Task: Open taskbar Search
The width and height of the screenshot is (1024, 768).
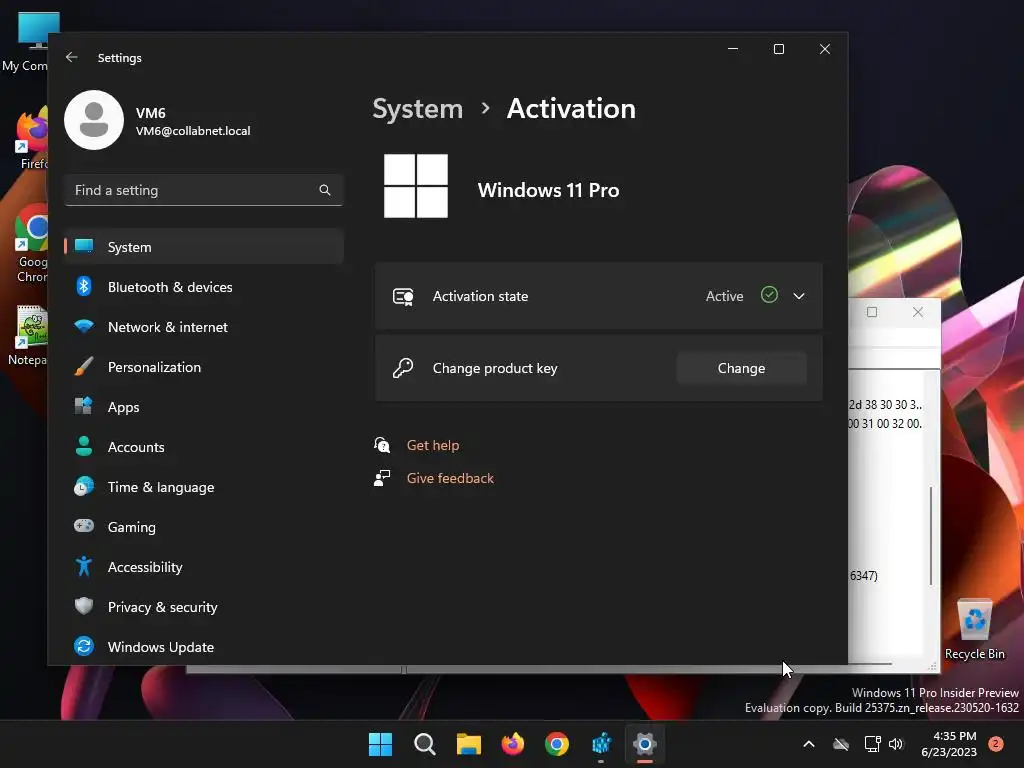Action: (x=424, y=744)
